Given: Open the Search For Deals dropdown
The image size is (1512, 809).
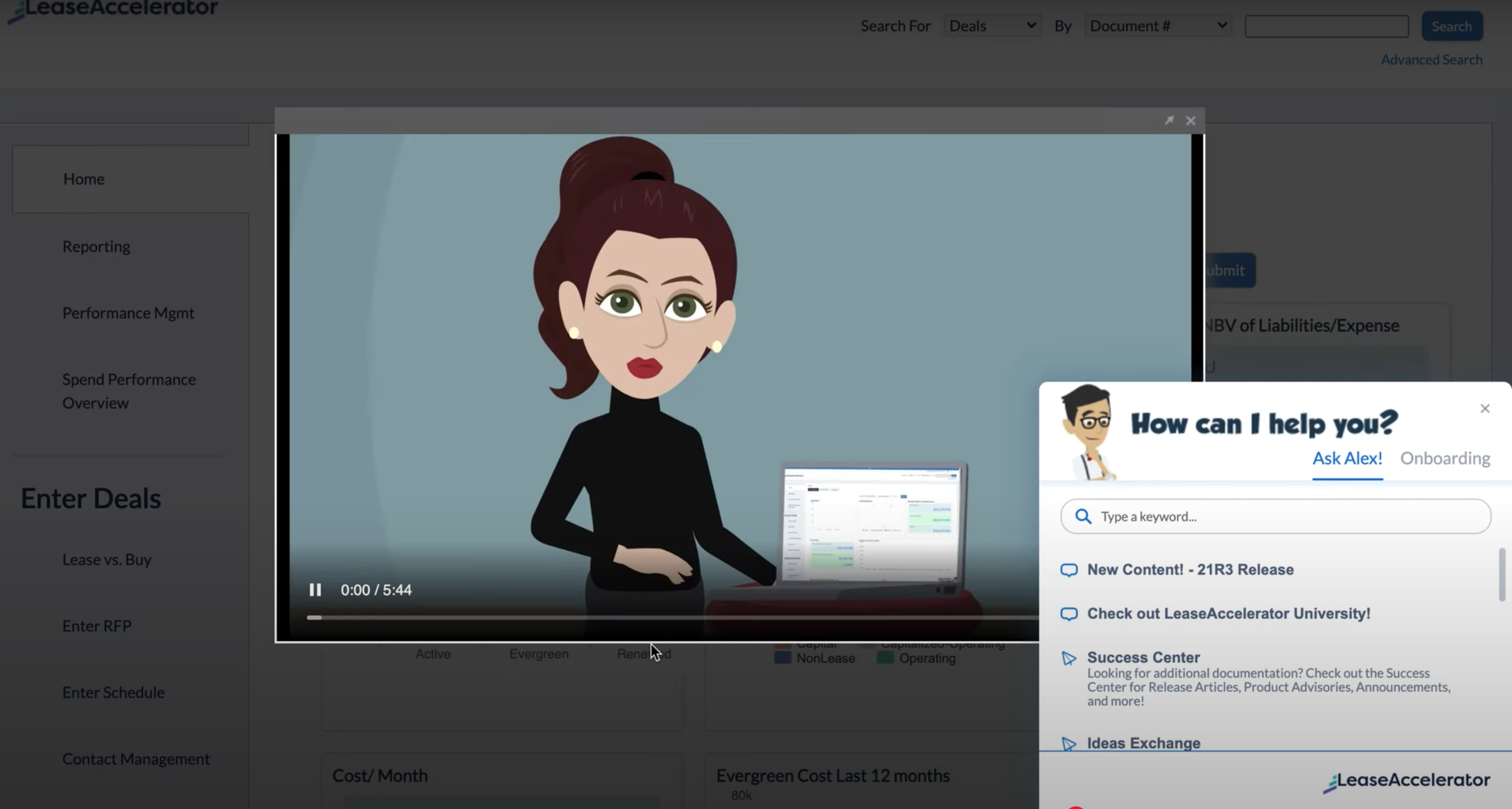Looking at the screenshot, I should tap(992, 26).
